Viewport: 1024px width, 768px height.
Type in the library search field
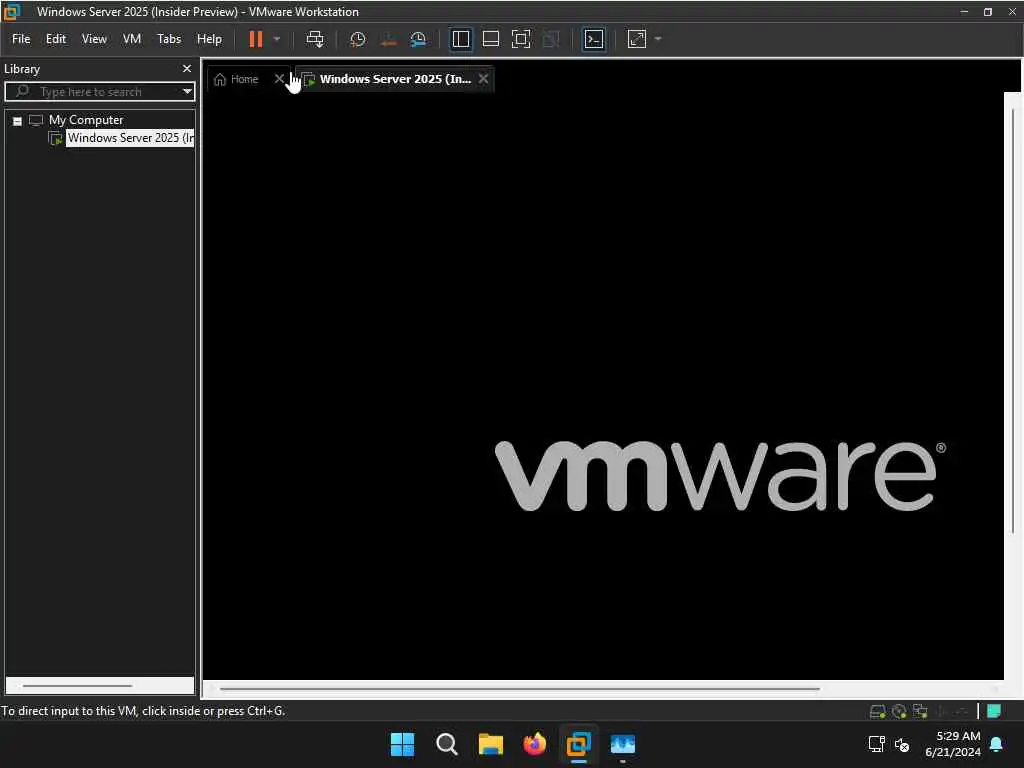tap(98, 91)
